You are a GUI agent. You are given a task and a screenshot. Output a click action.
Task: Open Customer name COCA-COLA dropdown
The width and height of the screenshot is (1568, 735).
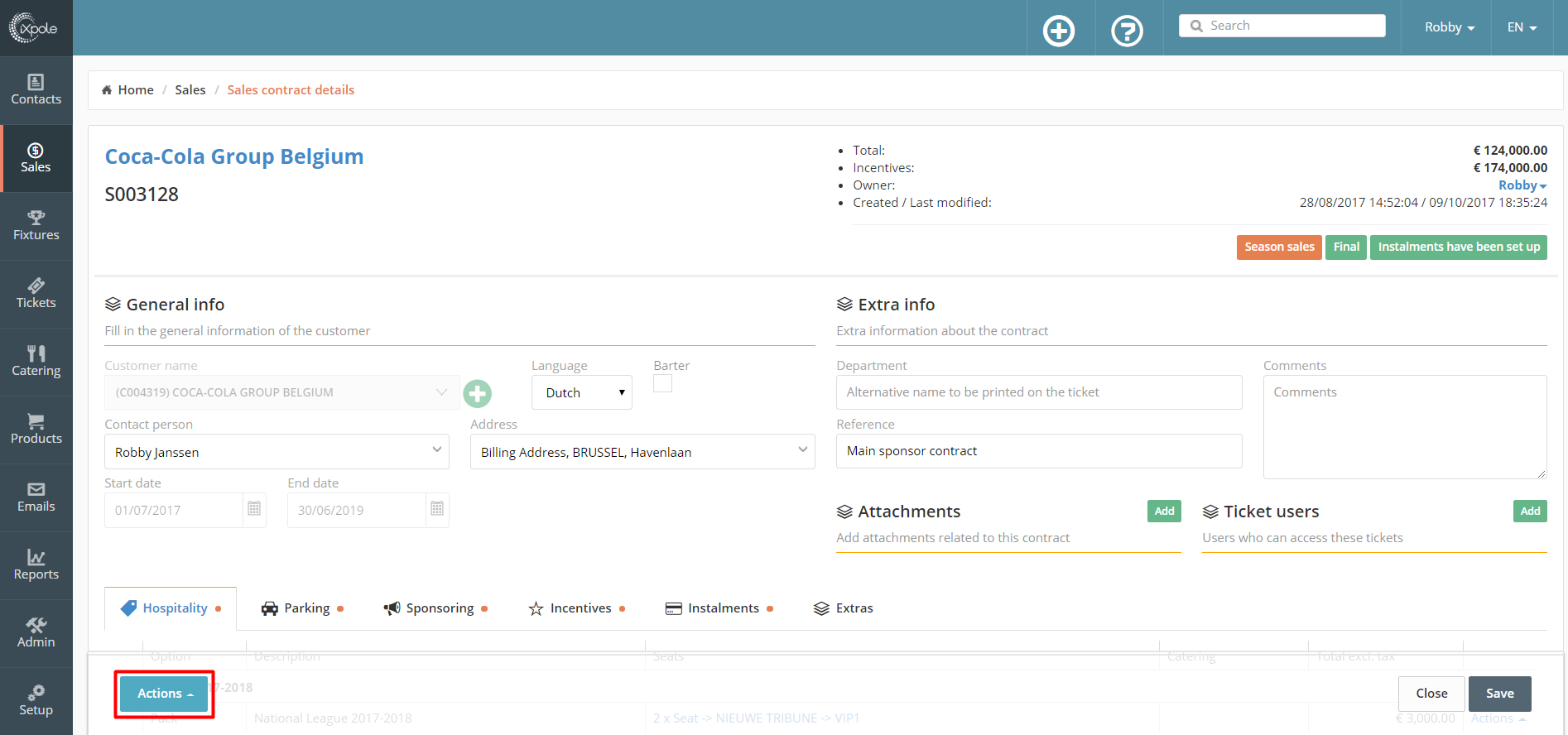coord(281,392)
